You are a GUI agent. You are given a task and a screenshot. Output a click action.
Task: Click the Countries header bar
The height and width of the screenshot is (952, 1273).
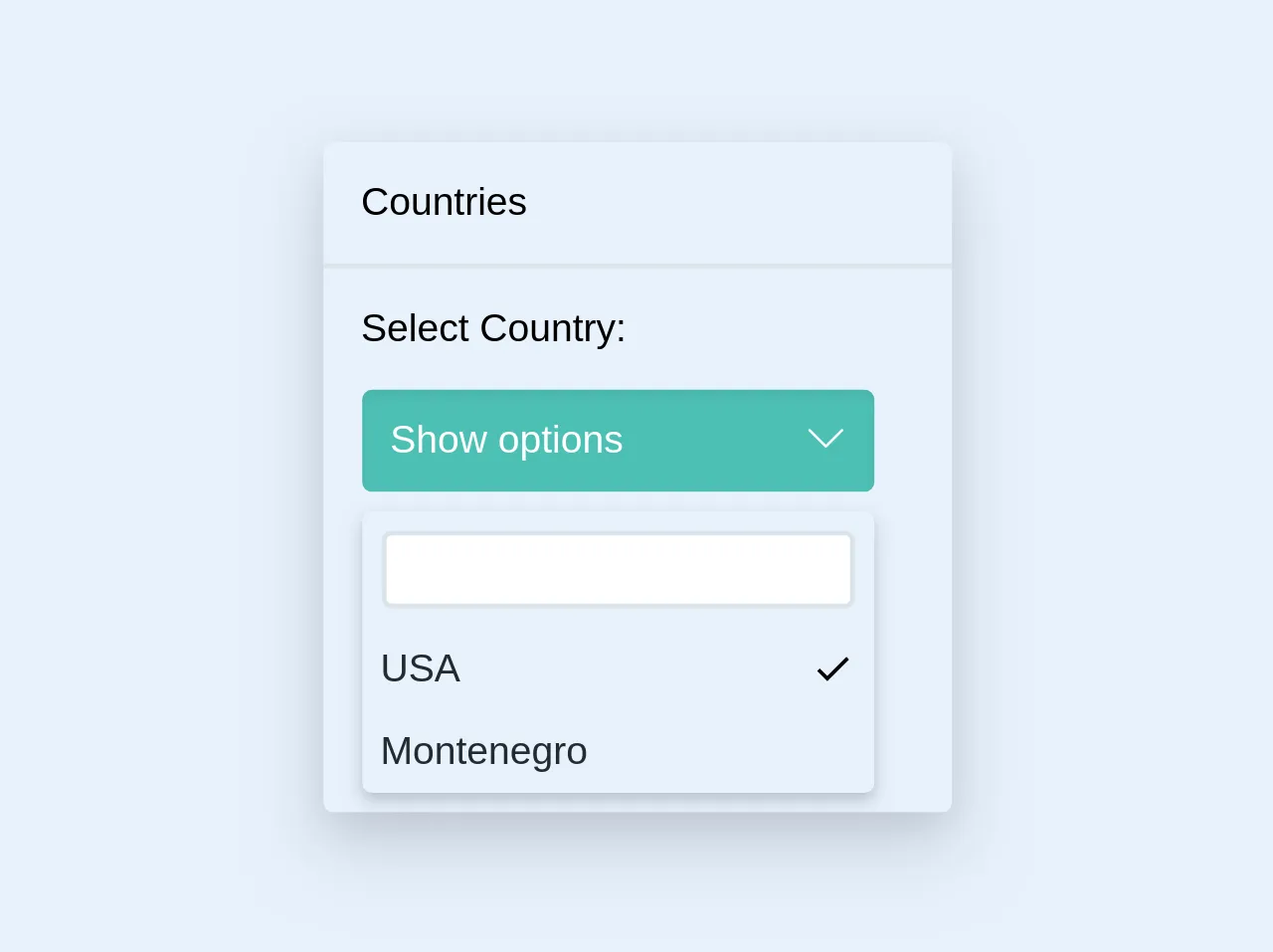[x=636, y=203]
